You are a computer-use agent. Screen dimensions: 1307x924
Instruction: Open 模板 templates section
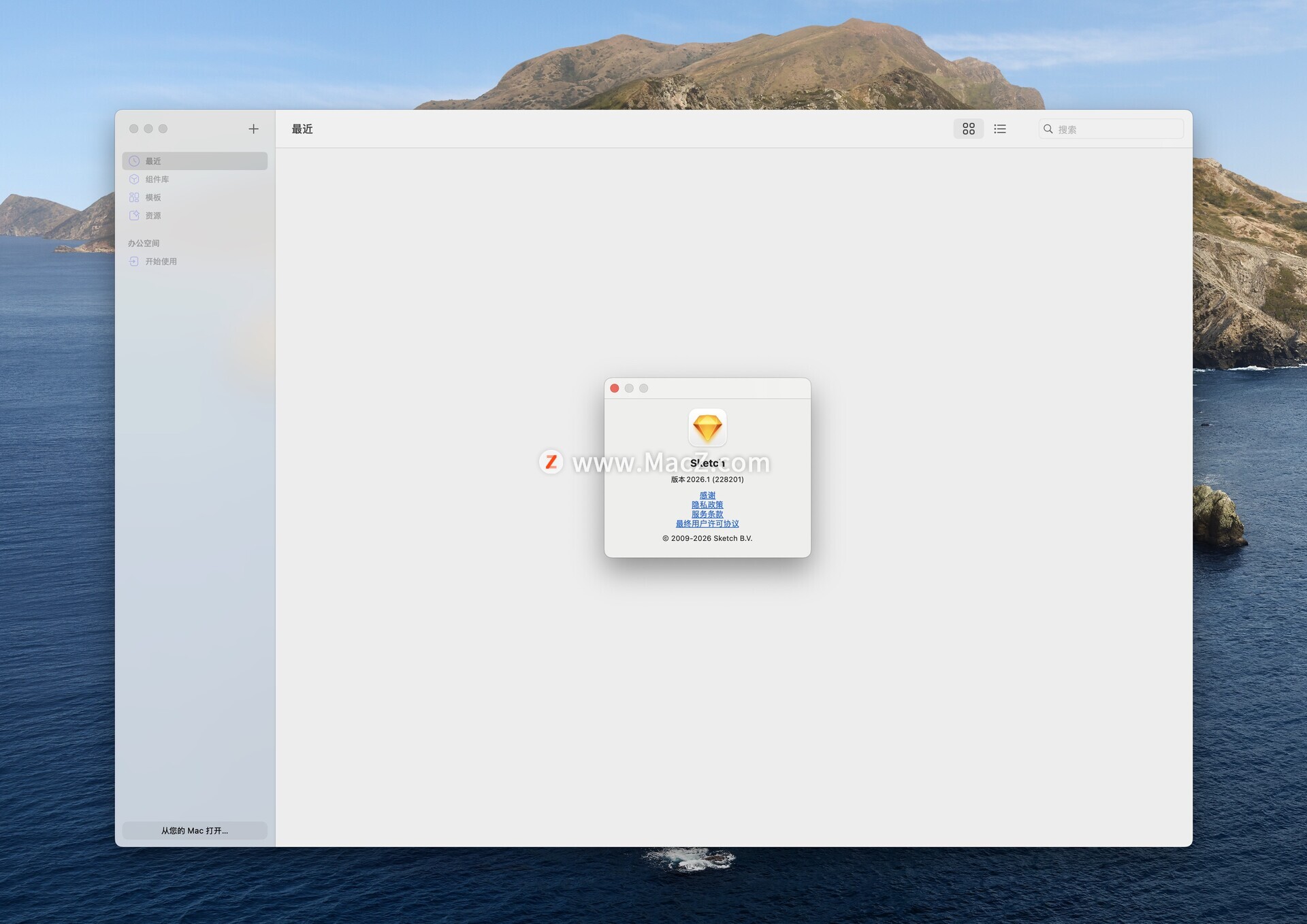pos(153,197)
